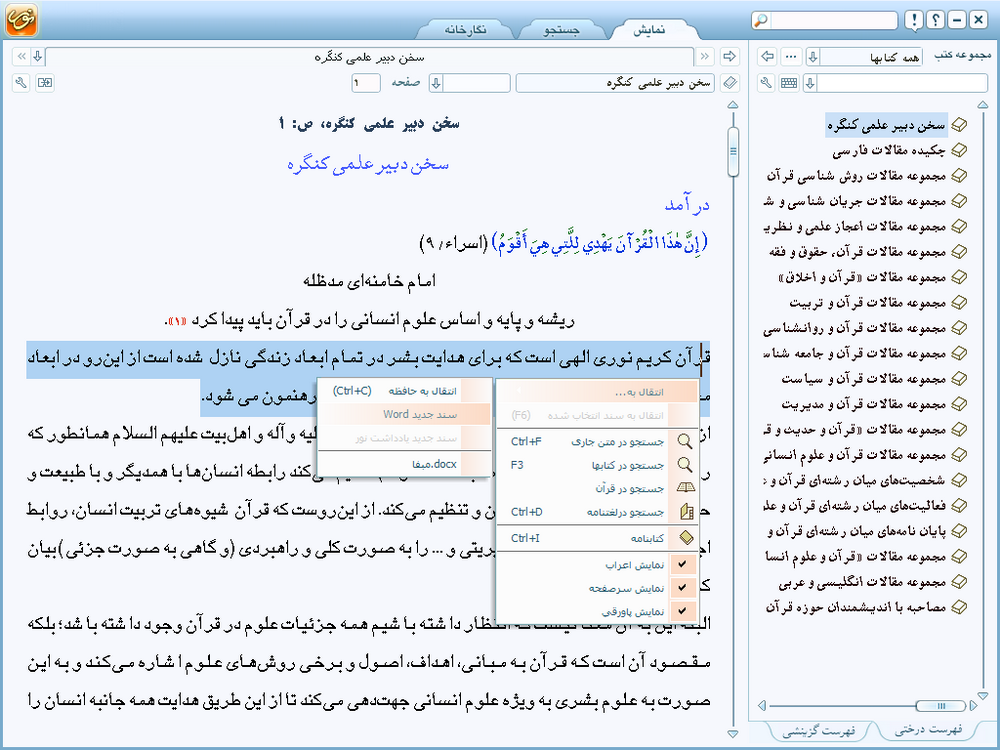Click book icon beside مجموعه مقالات قرآن و سیاست
This screenshot has height=750, width=1000.
[x=959, y=379]
